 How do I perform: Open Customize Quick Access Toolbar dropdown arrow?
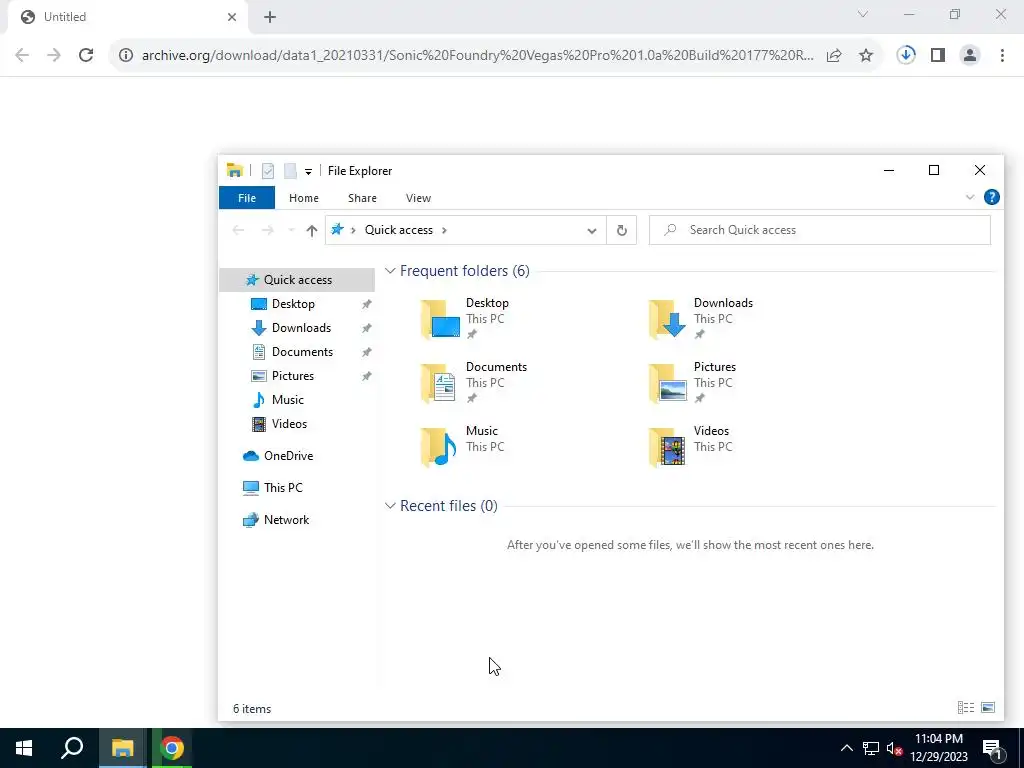pos(308,172)
